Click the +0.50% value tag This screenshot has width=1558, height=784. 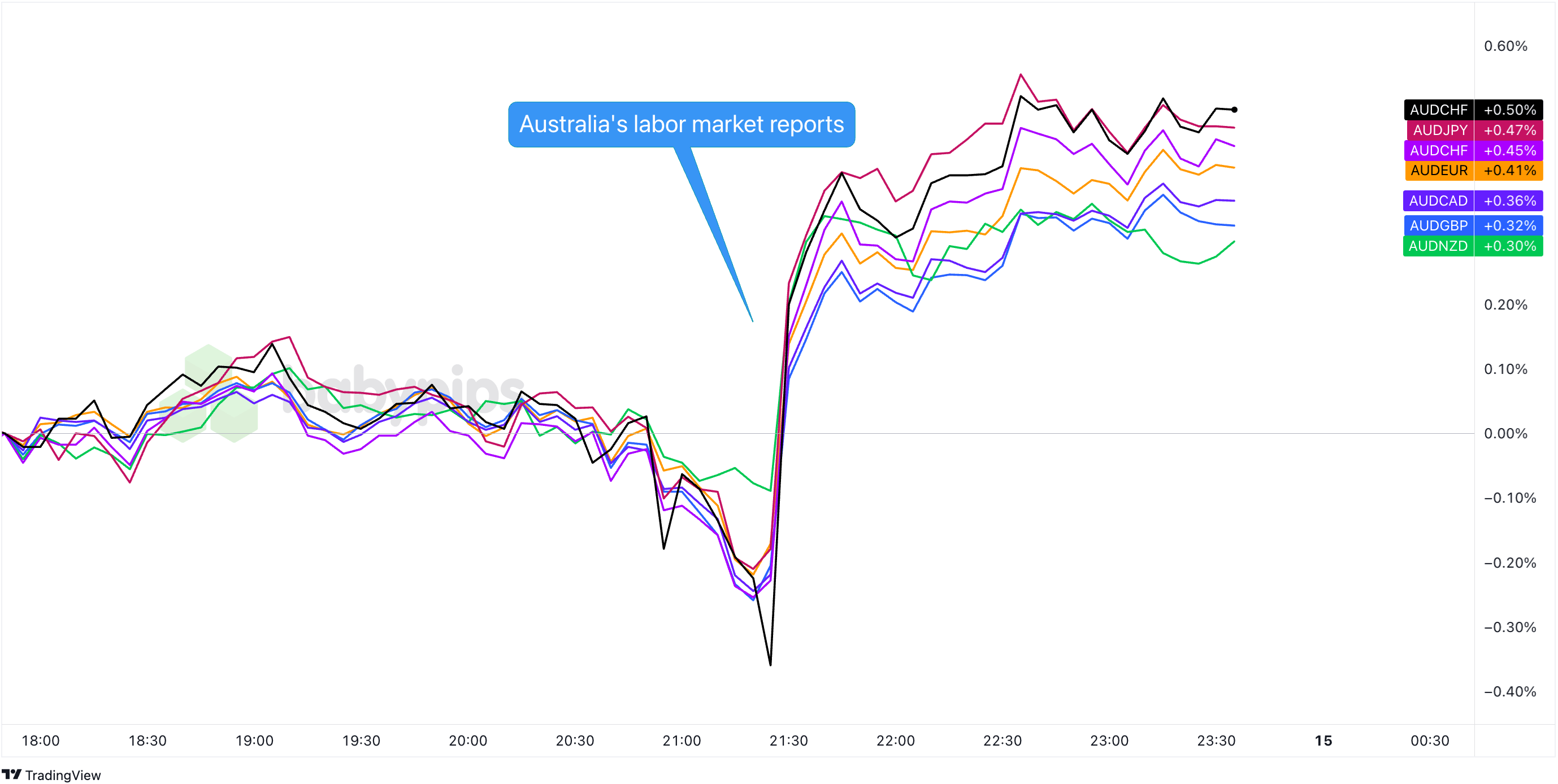point(1509,110)
